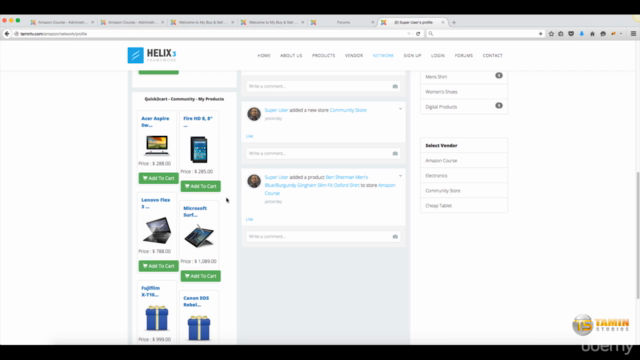Bookmark this page with the star icon

coord(551,34)
